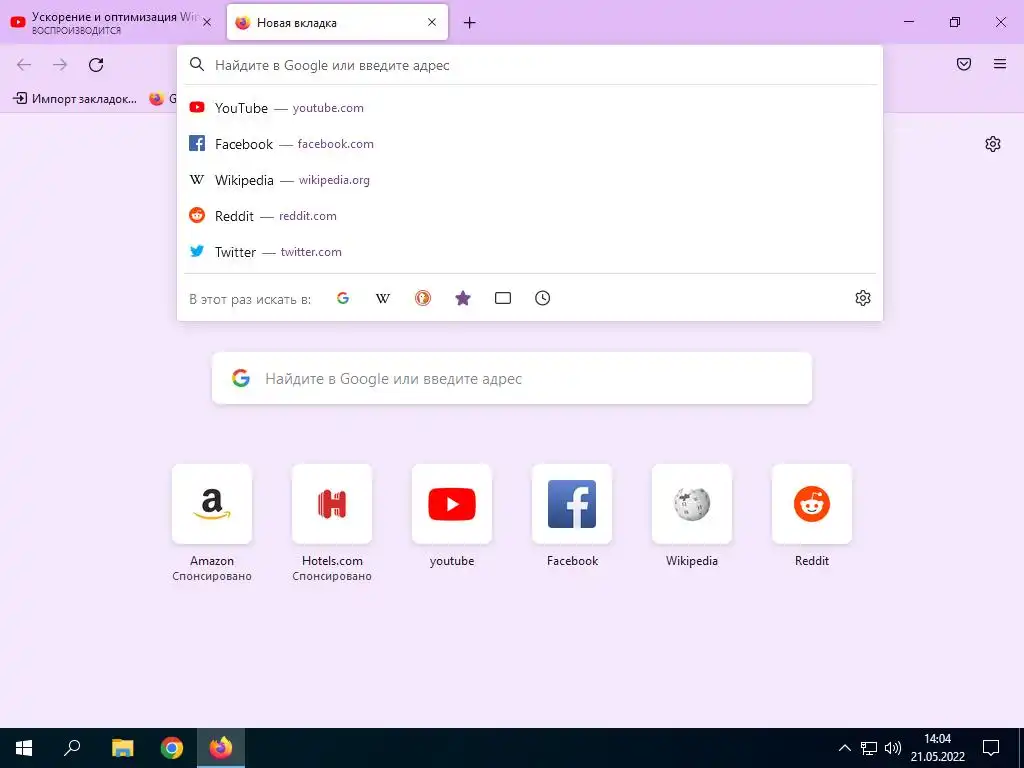Click the forward navigation arrow
This screenshot has height=768, width=1024.
pyautogui.click(x=60, y=65)
